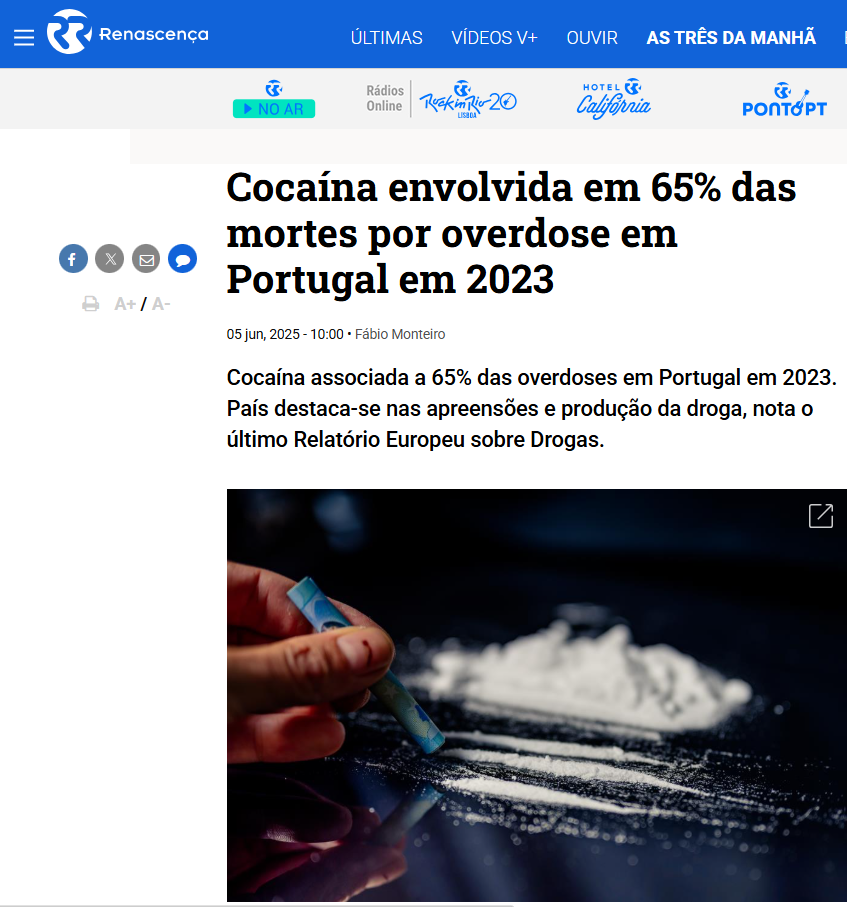Click the Renascença logo
The height and width of the screenshot is (907, 847).
127,32
